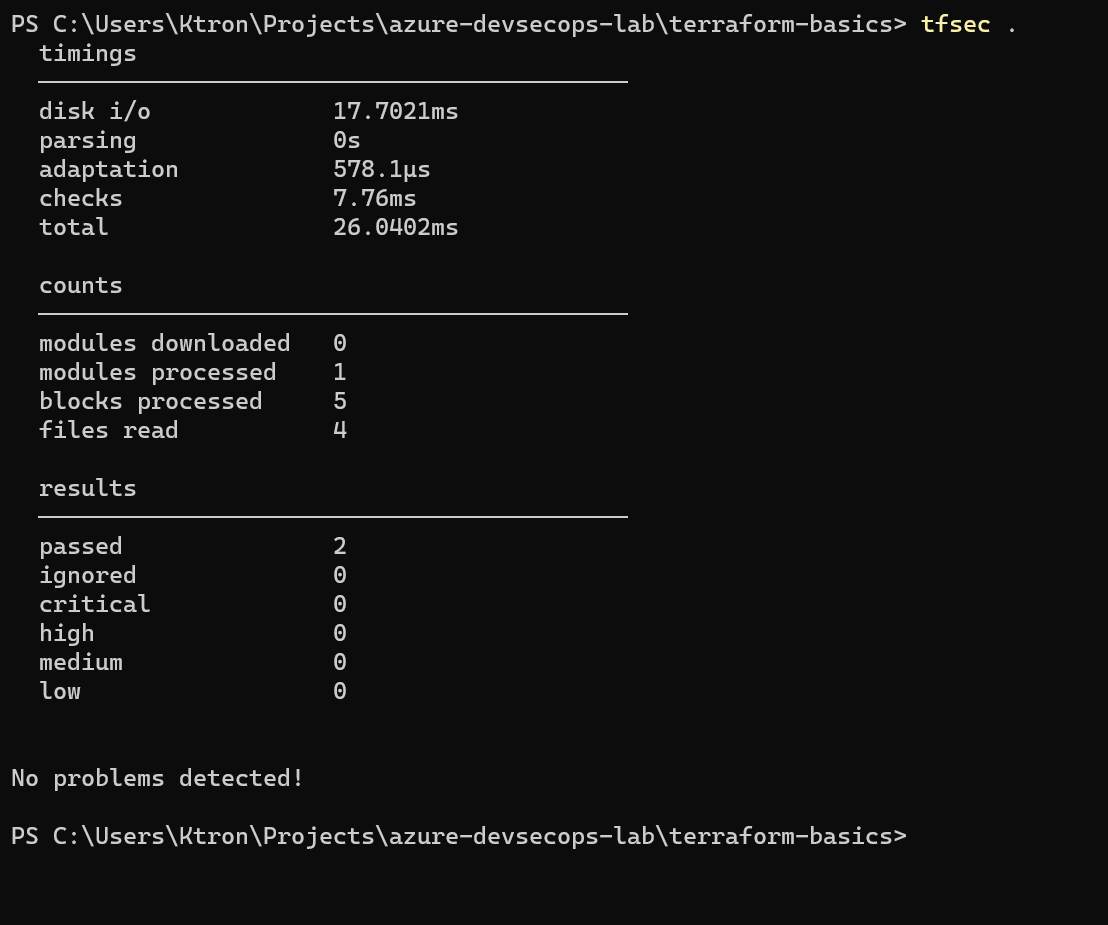Click the adaptation value 578.1µs
1108x925 pixels.
381,170
